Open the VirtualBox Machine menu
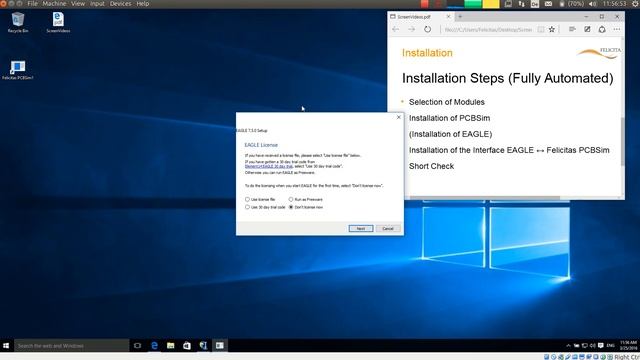 [54, 4]
